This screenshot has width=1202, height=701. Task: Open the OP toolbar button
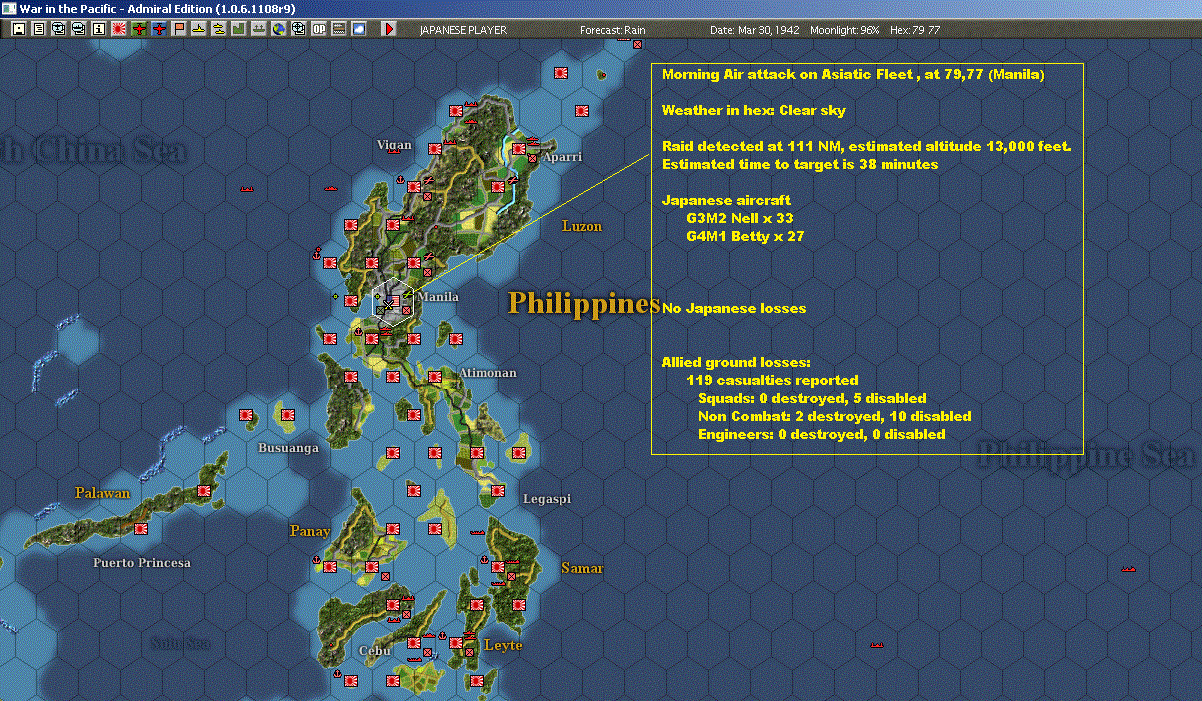pyautogui.click(x=319, y=29)
